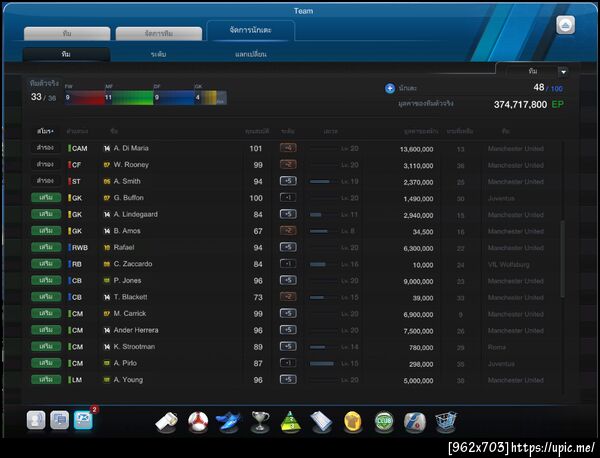The width and height of the screenshot is (600, 458).
Task: Open the player card pack icon
Action: coord(415,422)
